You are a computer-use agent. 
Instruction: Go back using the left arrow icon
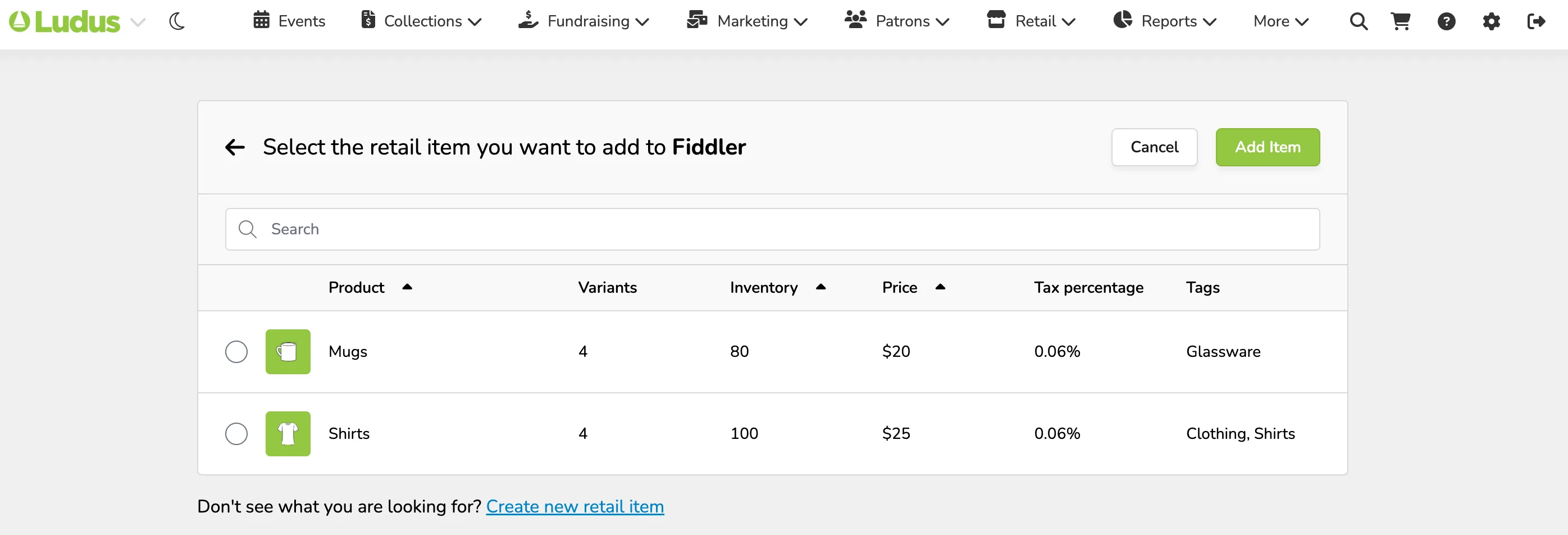point(235,147)
